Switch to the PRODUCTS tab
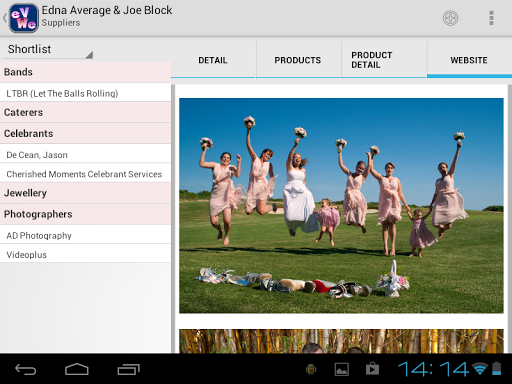 pos(298,60)
